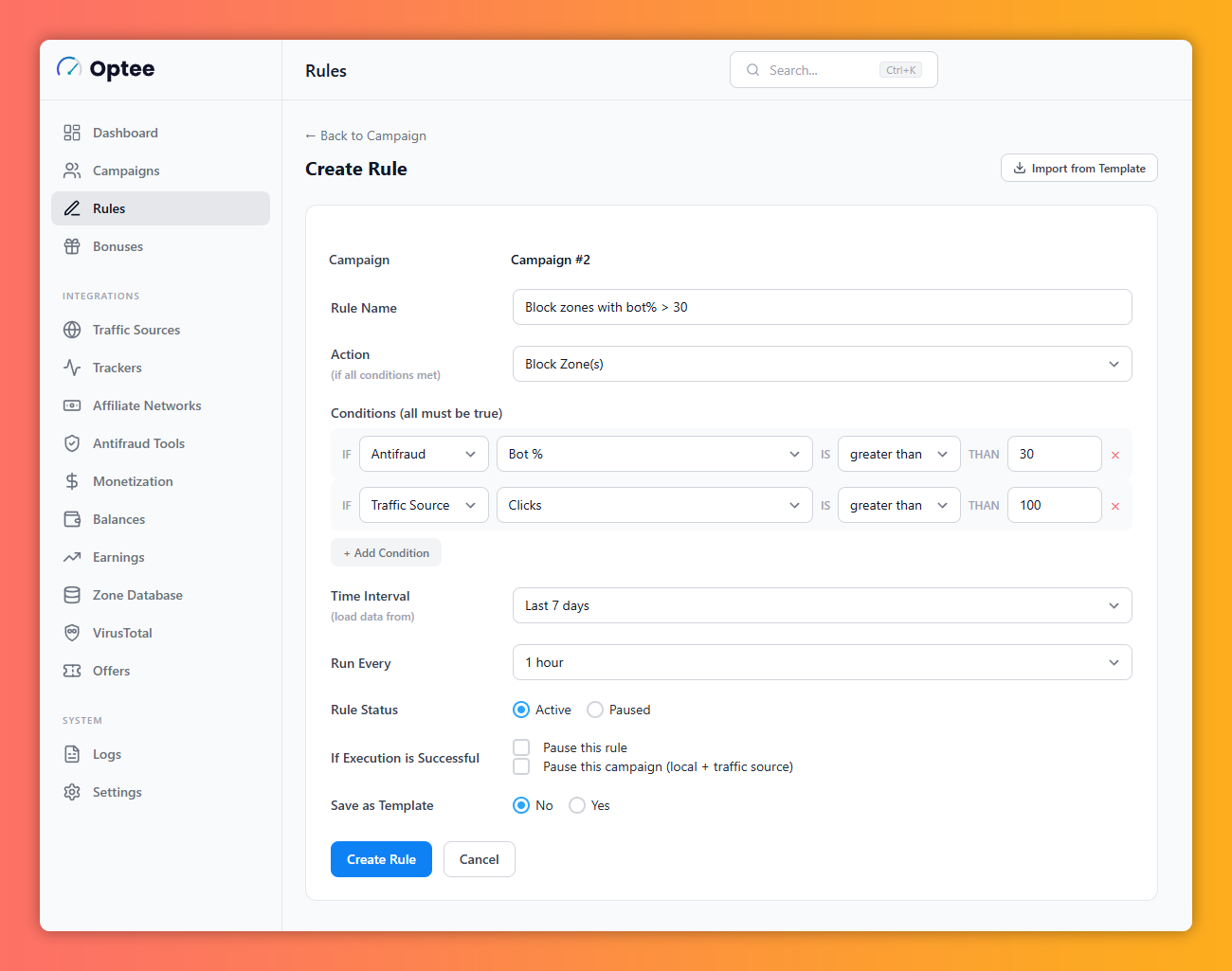
Task: Click the Campaigns people icon
Action: pos(72,171)
